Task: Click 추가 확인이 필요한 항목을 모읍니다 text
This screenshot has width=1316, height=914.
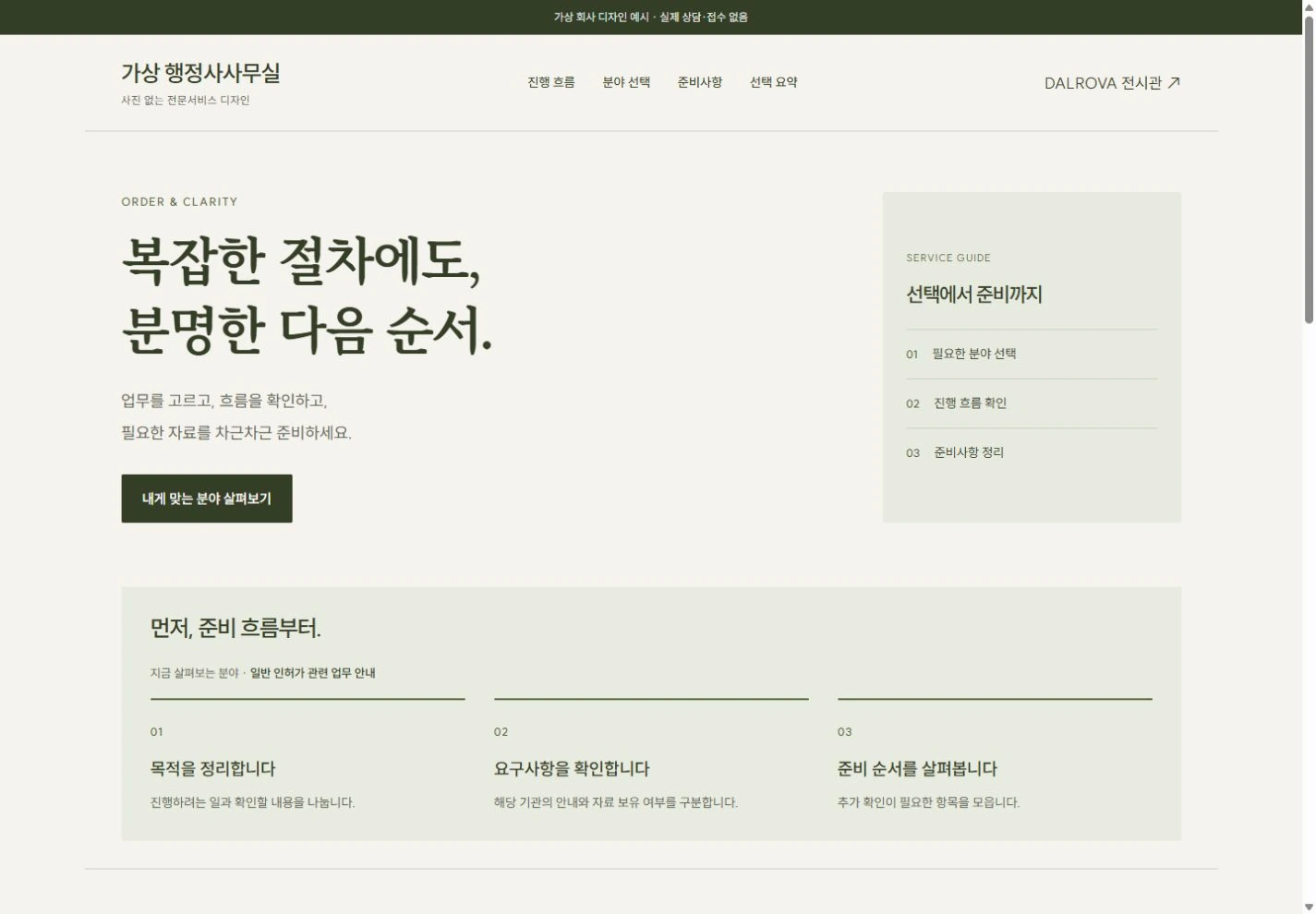Action: pyautogui.click(x=928, y=802)
